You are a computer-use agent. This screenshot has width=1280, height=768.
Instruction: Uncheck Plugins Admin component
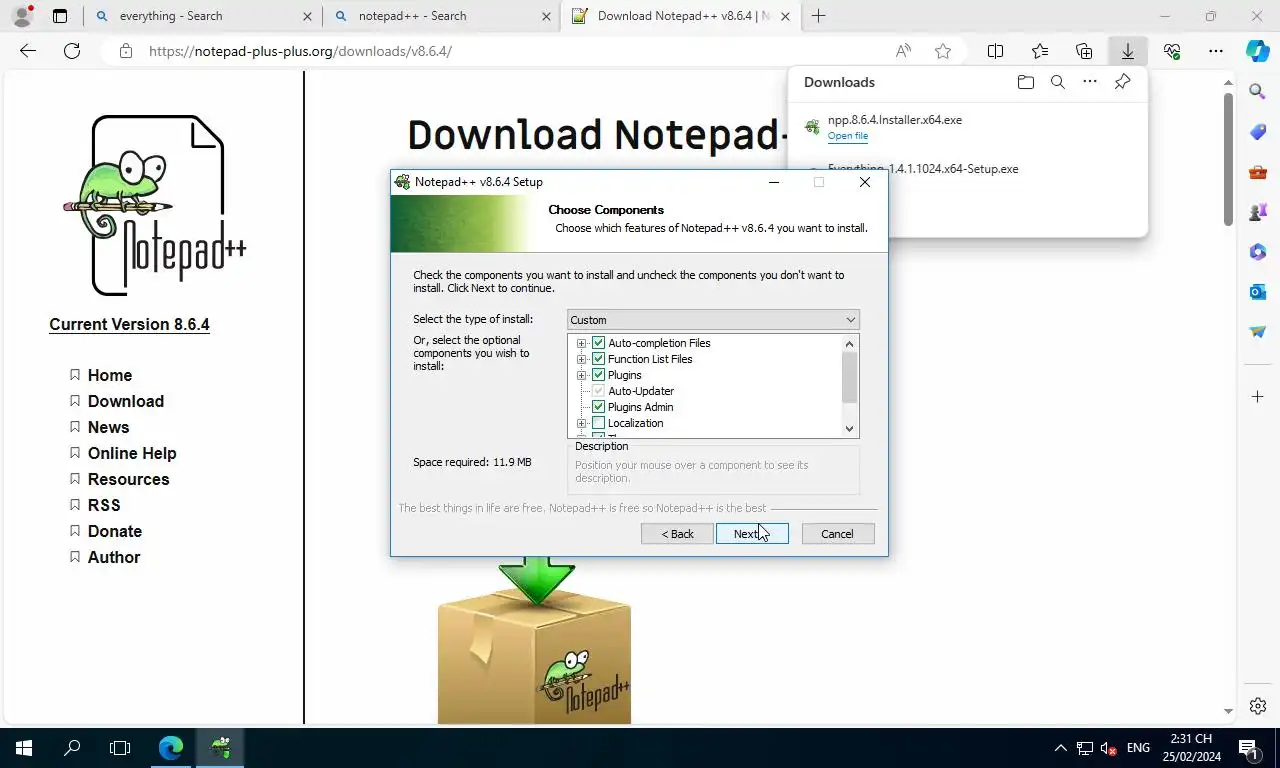pos(599,407)
